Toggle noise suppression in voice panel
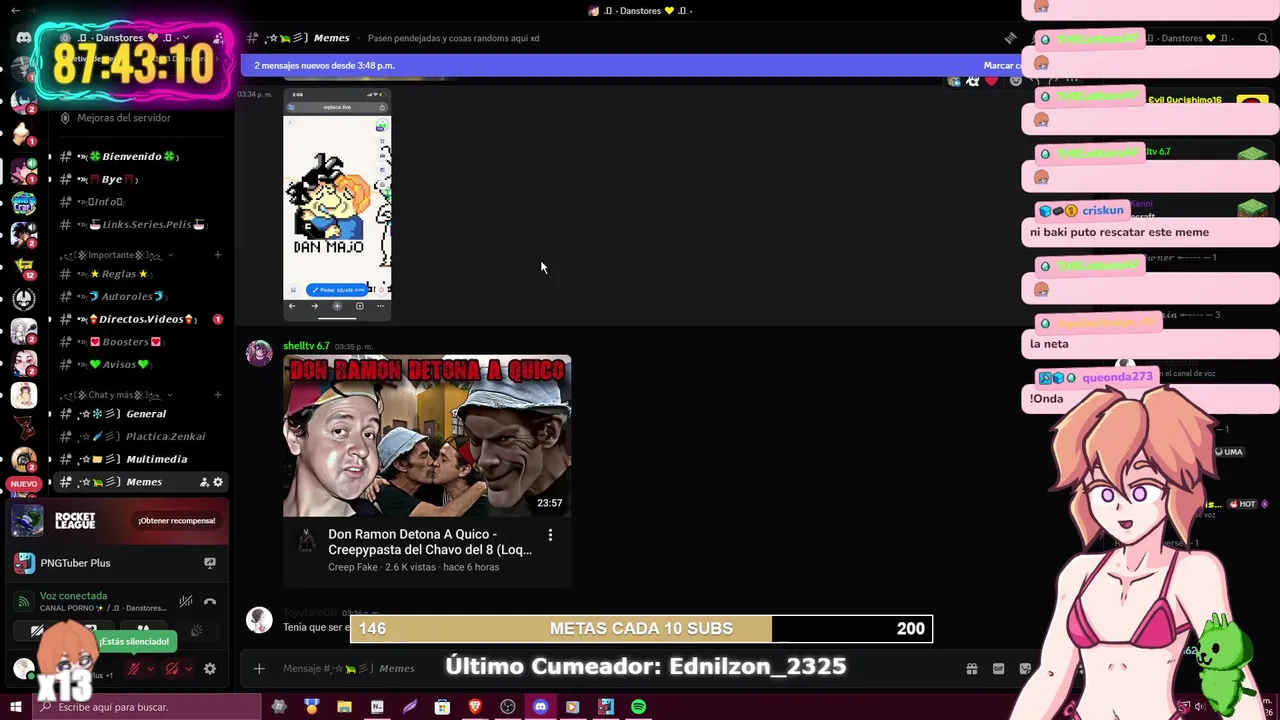Screen dimensions: 1280x720 186,602
